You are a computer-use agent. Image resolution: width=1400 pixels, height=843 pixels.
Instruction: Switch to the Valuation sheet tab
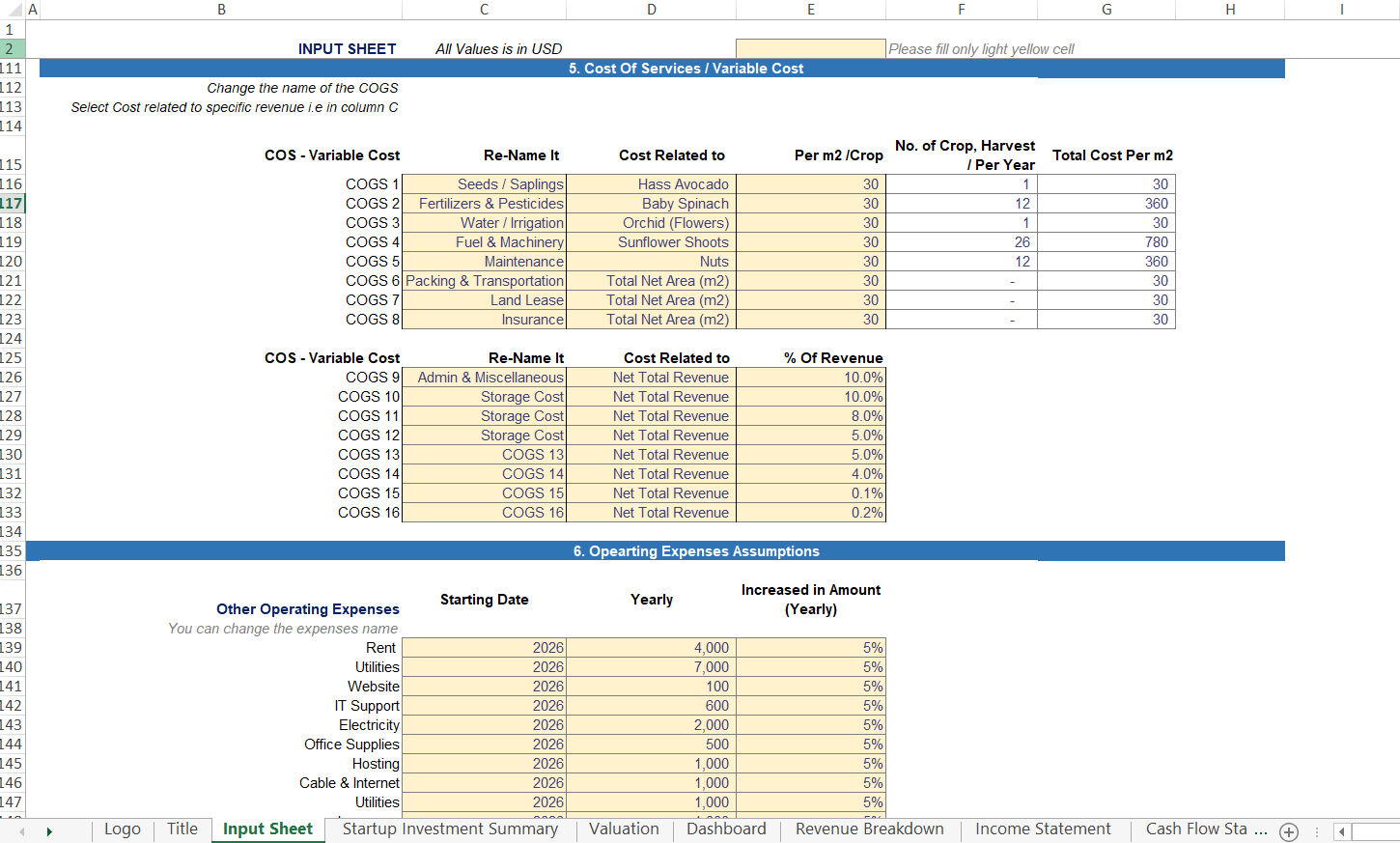pos(624,829)
